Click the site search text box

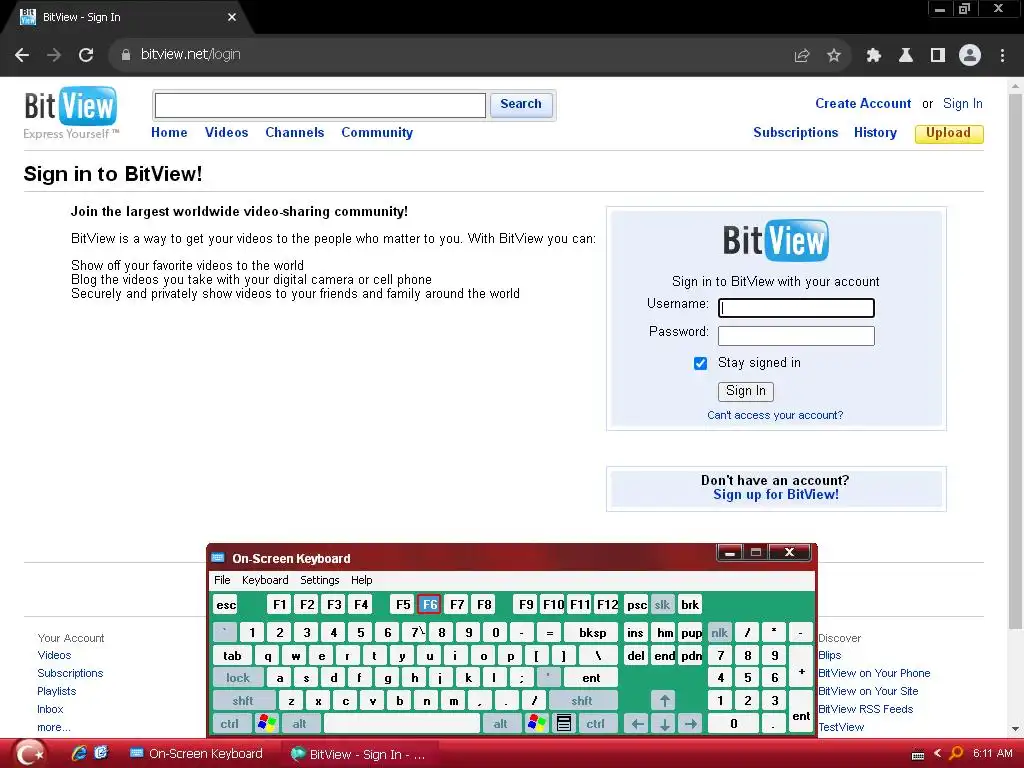tap(320, 106)
